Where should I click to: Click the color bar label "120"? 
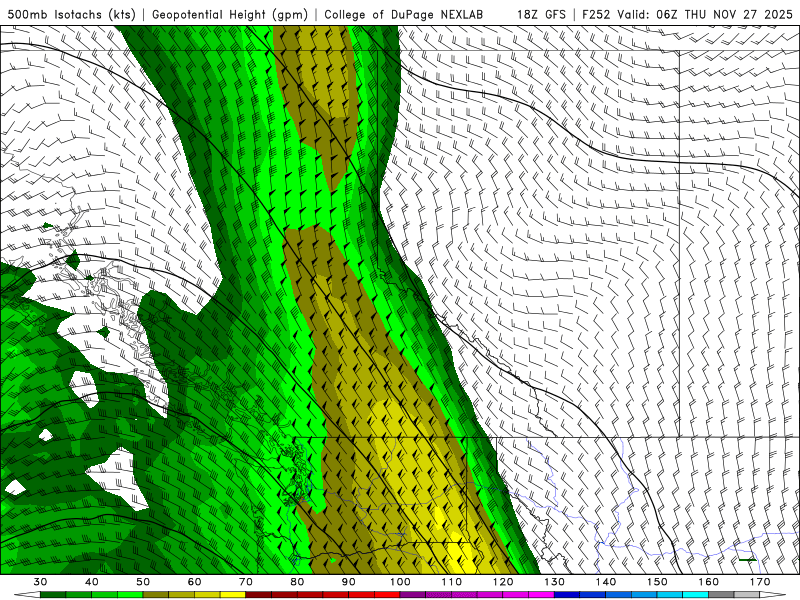pyautogui.click(x=503, y=582)
